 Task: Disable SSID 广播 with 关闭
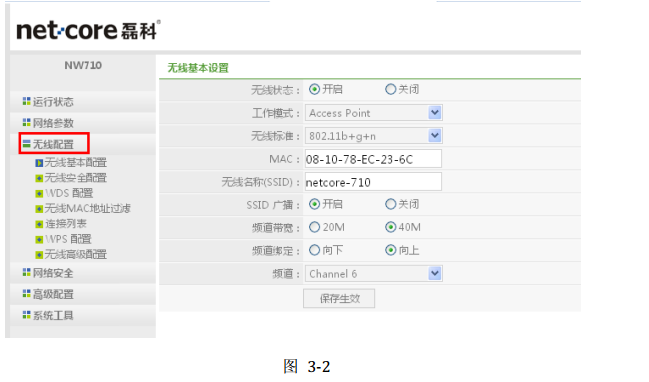pos(391,204)
